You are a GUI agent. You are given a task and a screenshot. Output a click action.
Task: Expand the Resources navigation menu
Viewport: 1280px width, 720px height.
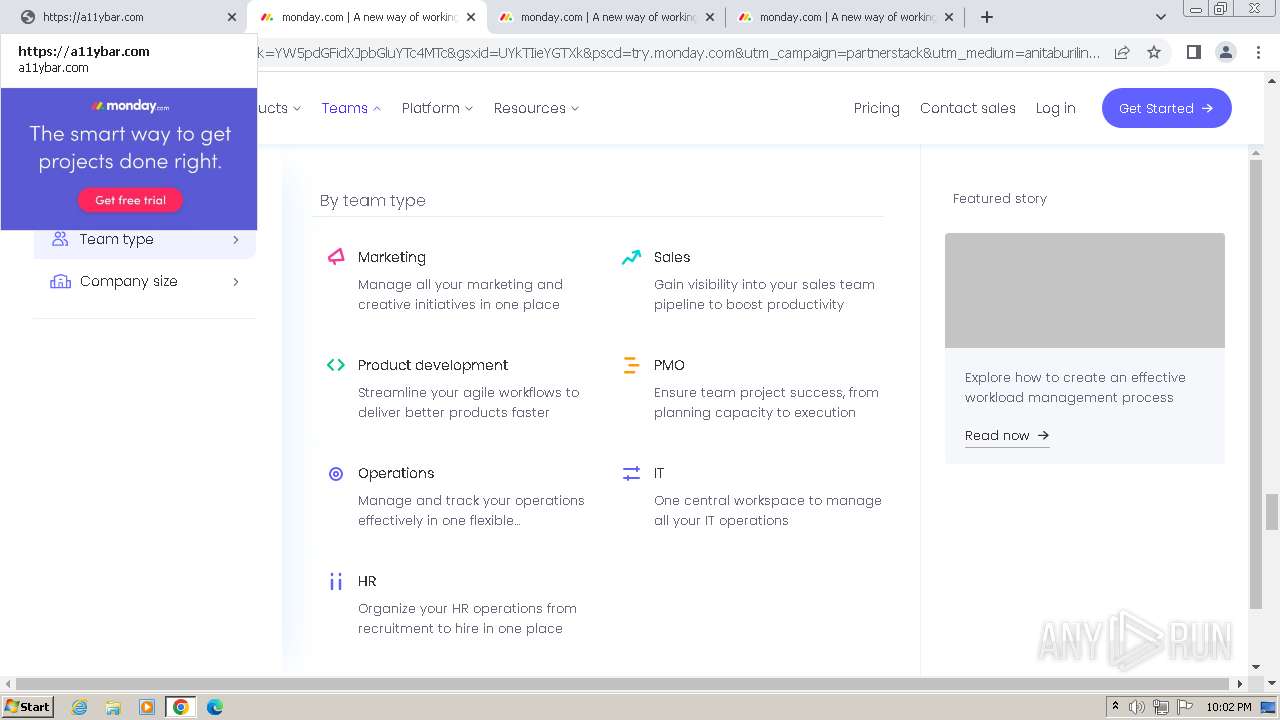pos(536,108)
